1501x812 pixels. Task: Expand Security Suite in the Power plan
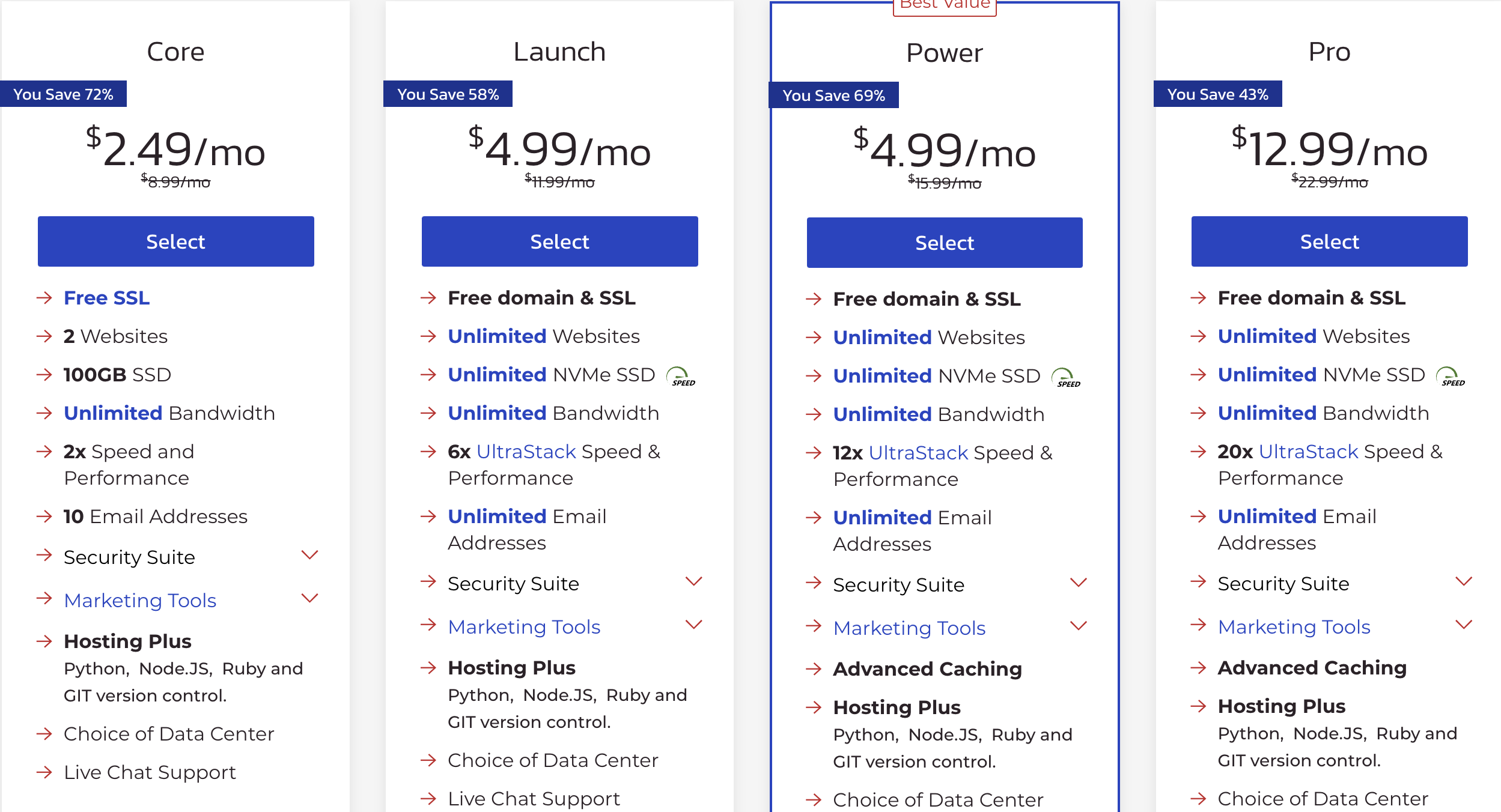click(1079, 583)
